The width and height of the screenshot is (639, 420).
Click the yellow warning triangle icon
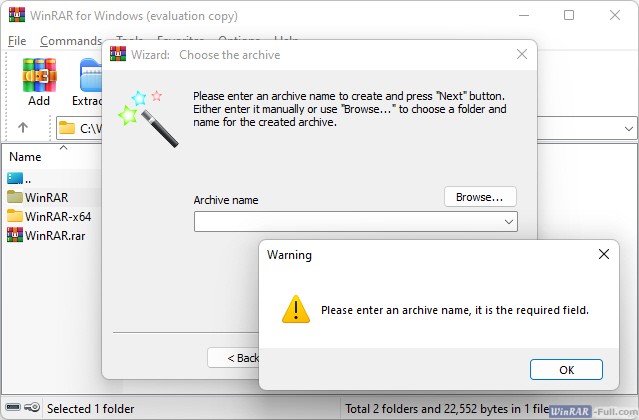click(295, 309)
